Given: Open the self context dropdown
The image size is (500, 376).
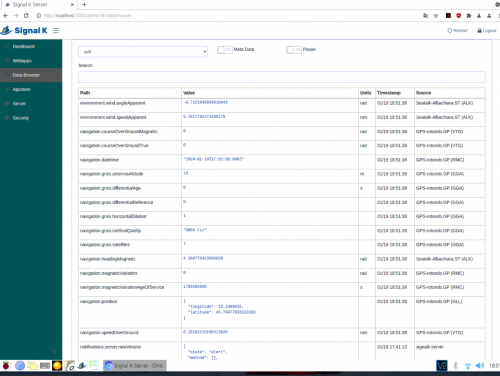Looking at the screenshot, I should (x=143, y=52).
